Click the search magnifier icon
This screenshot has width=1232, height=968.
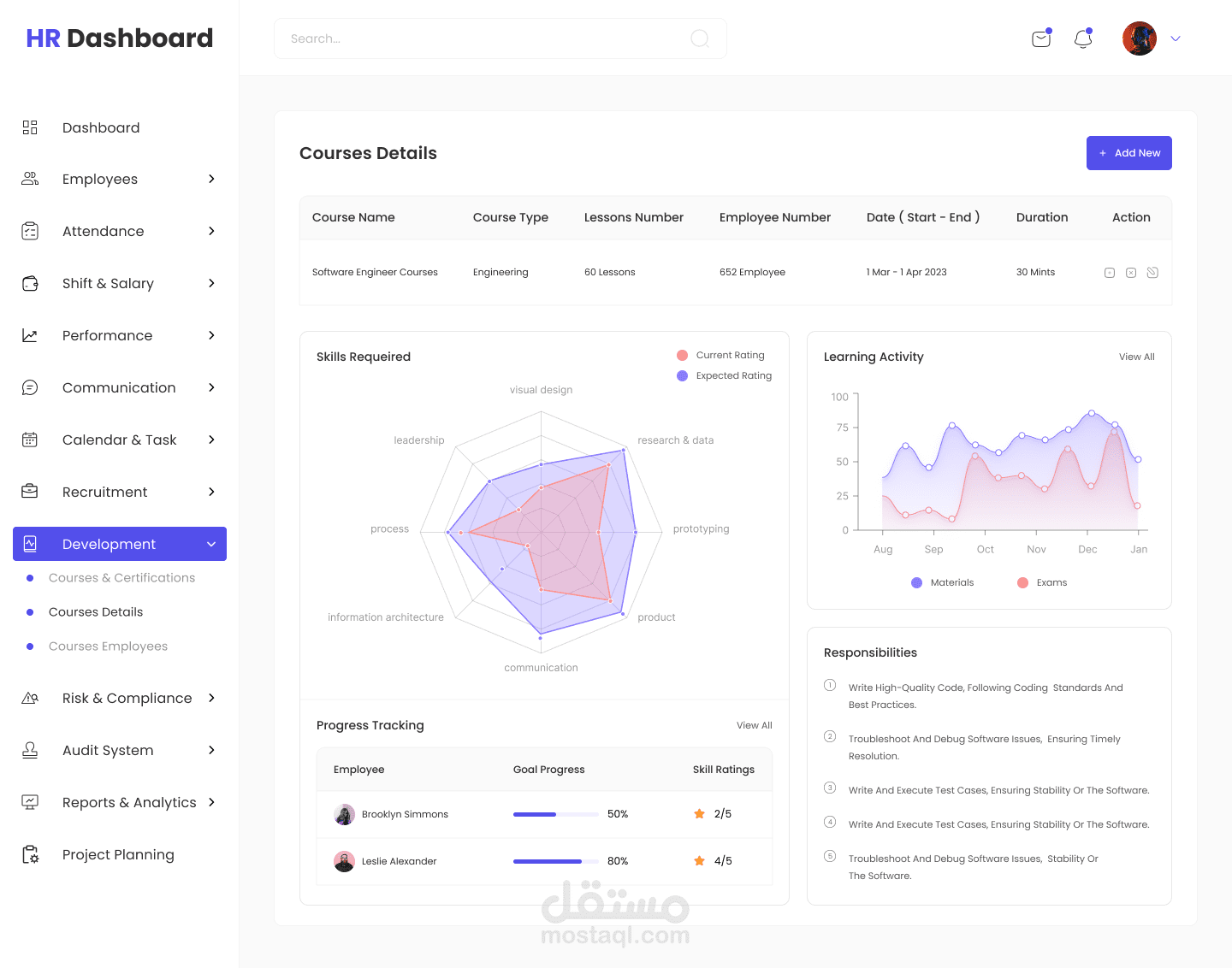coord(700,38)
